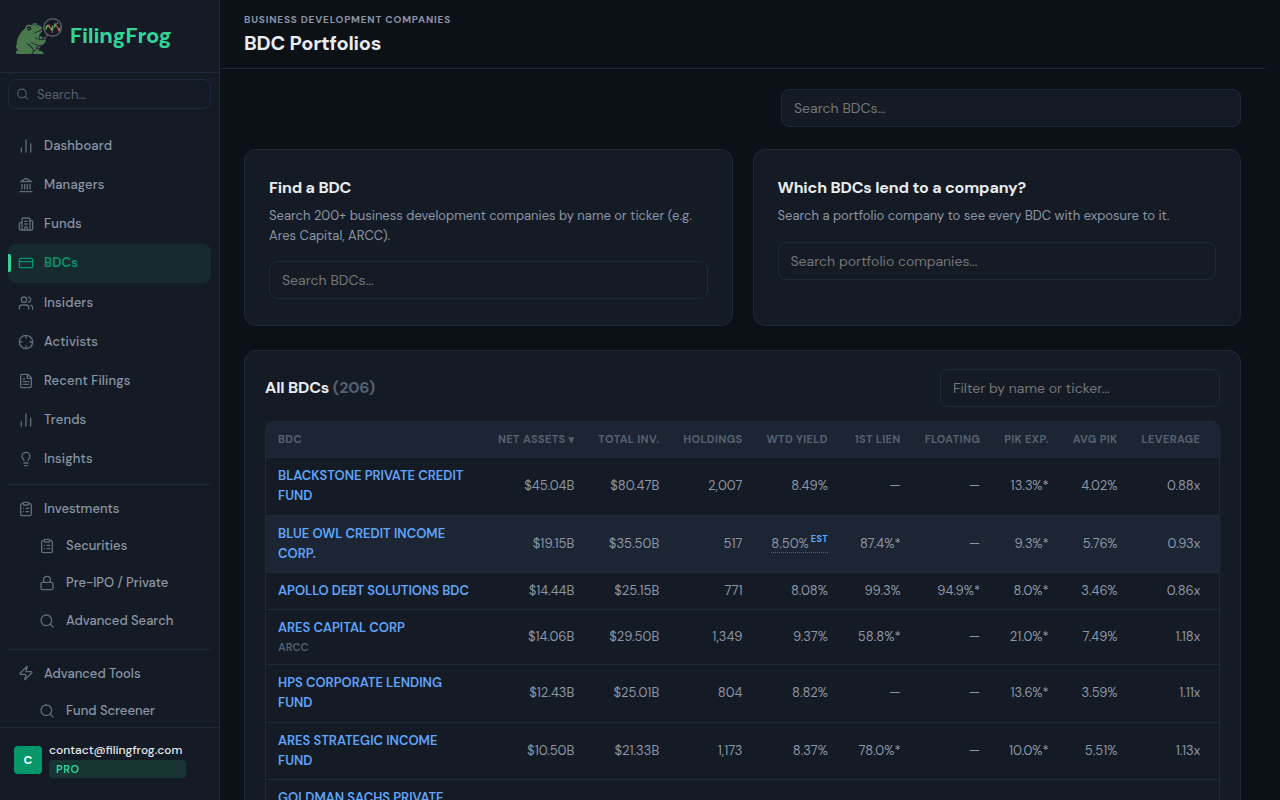
Task: Click the top Search BDCs field
Action: (x=1010, y=108)
